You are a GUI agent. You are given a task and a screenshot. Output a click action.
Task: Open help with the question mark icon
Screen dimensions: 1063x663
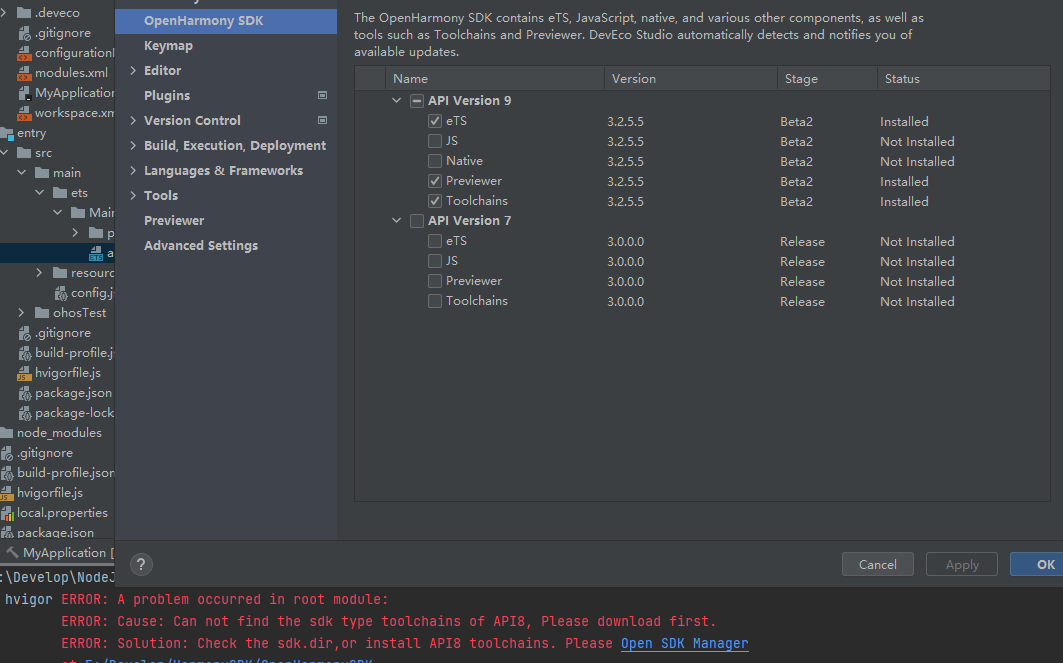141,565
